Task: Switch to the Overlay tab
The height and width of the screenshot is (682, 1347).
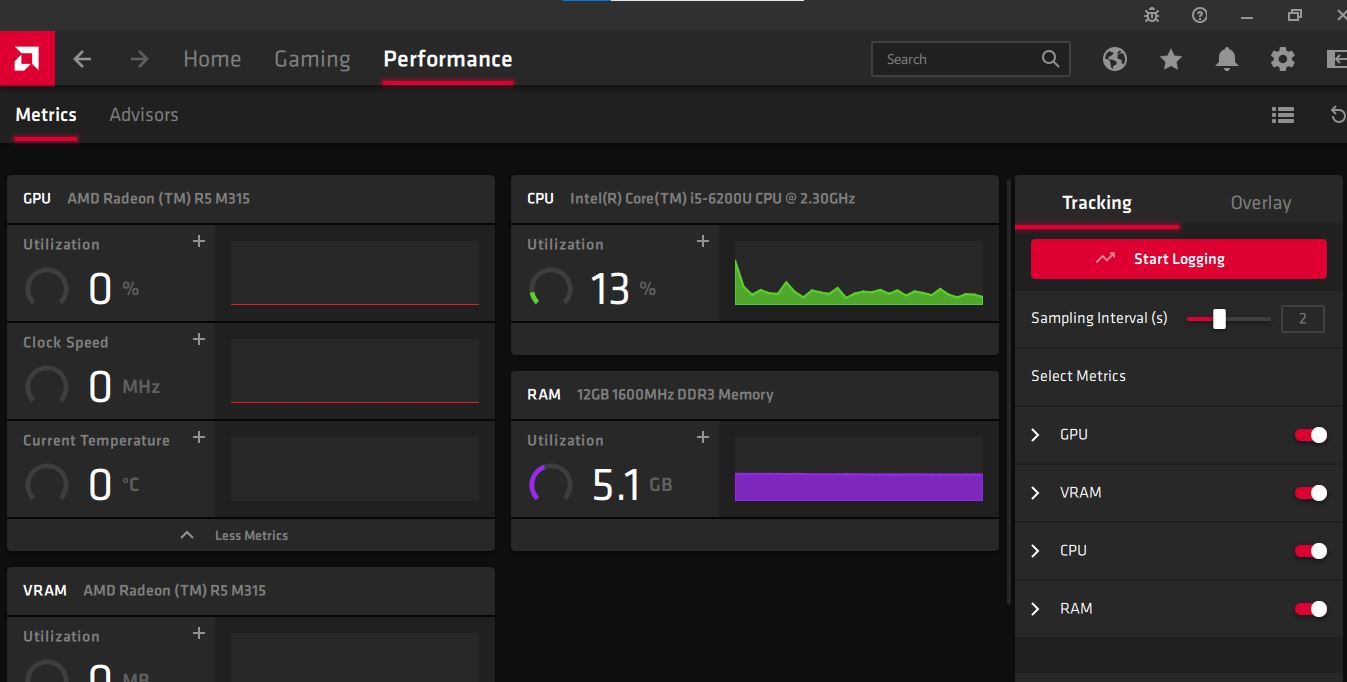Action: 1261,203
